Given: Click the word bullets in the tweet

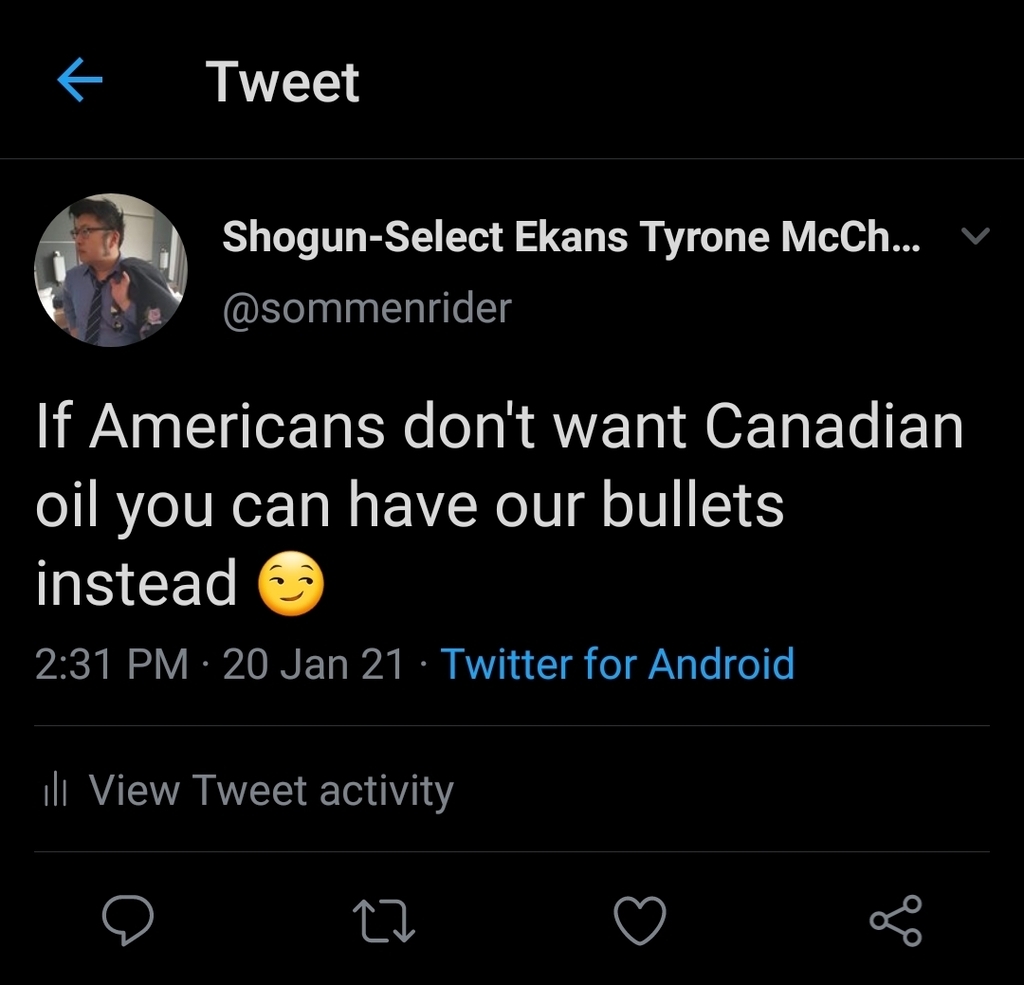Looking at the screenshot, I should (x=692, y=504).
